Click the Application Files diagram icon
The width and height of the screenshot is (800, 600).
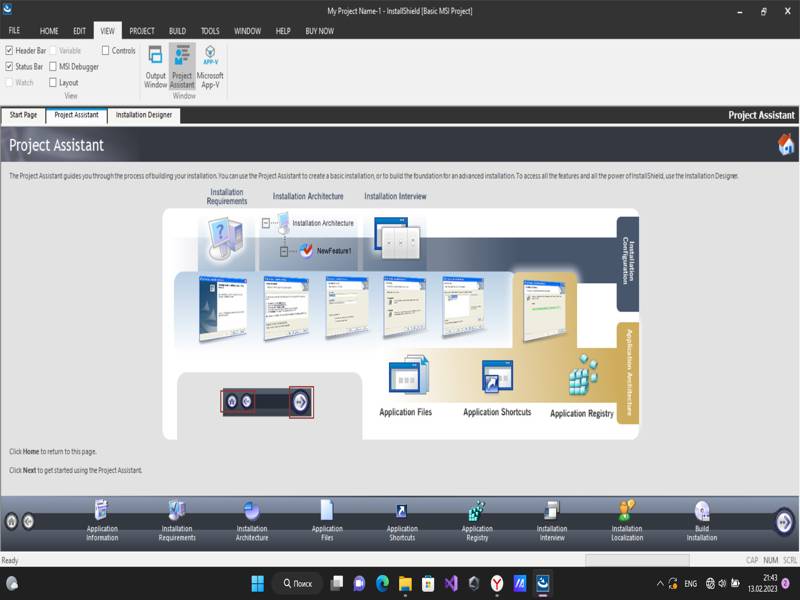[x=407, y=378]
